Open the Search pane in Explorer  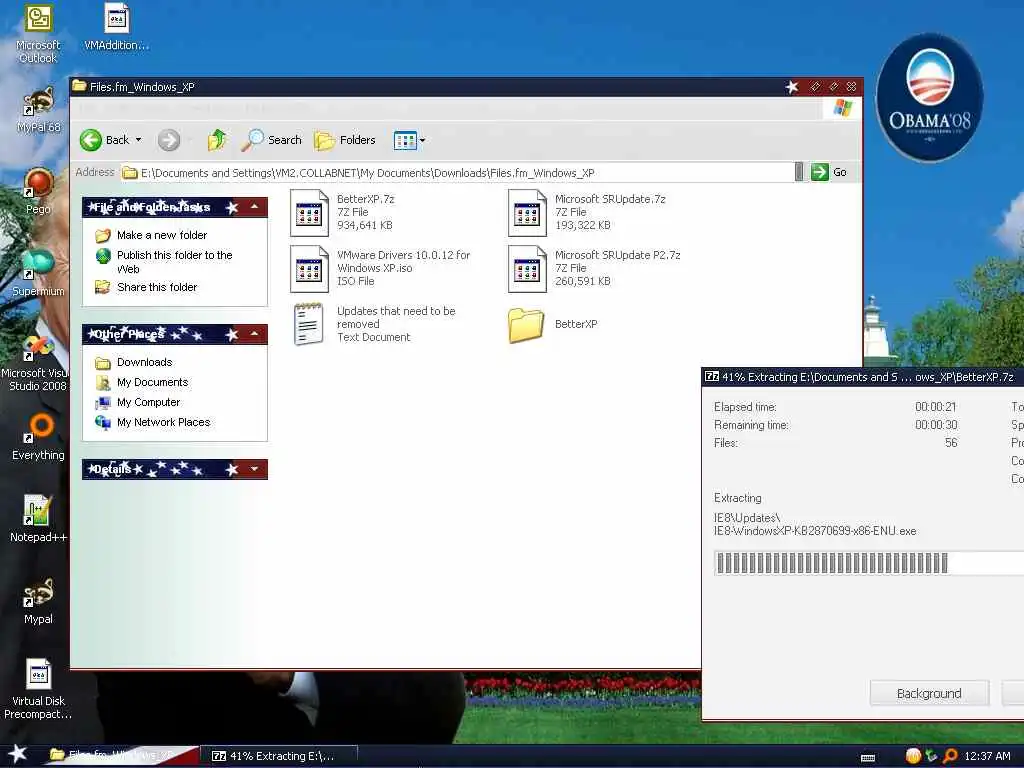[x=271, y=140]
